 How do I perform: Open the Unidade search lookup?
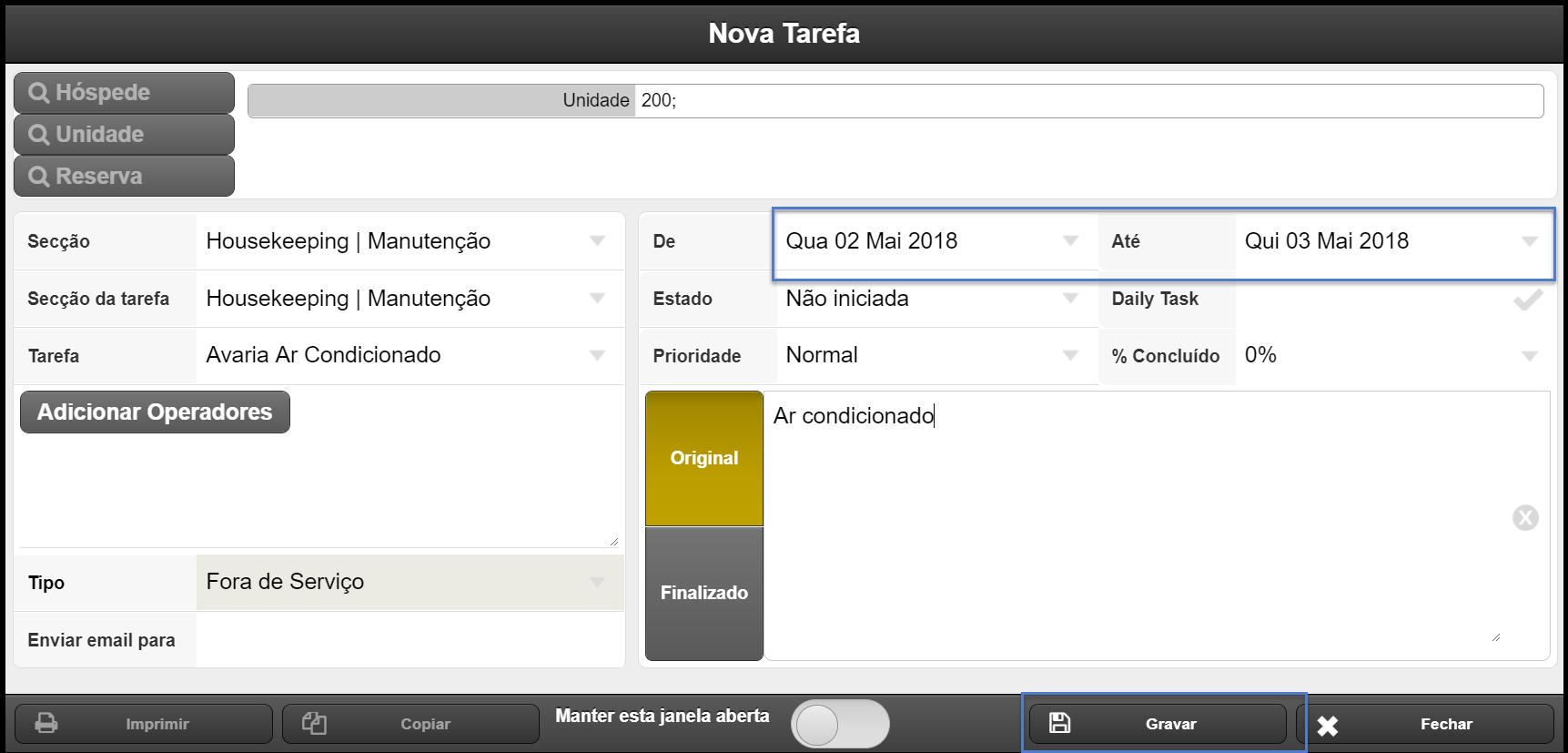coord(124,135)
